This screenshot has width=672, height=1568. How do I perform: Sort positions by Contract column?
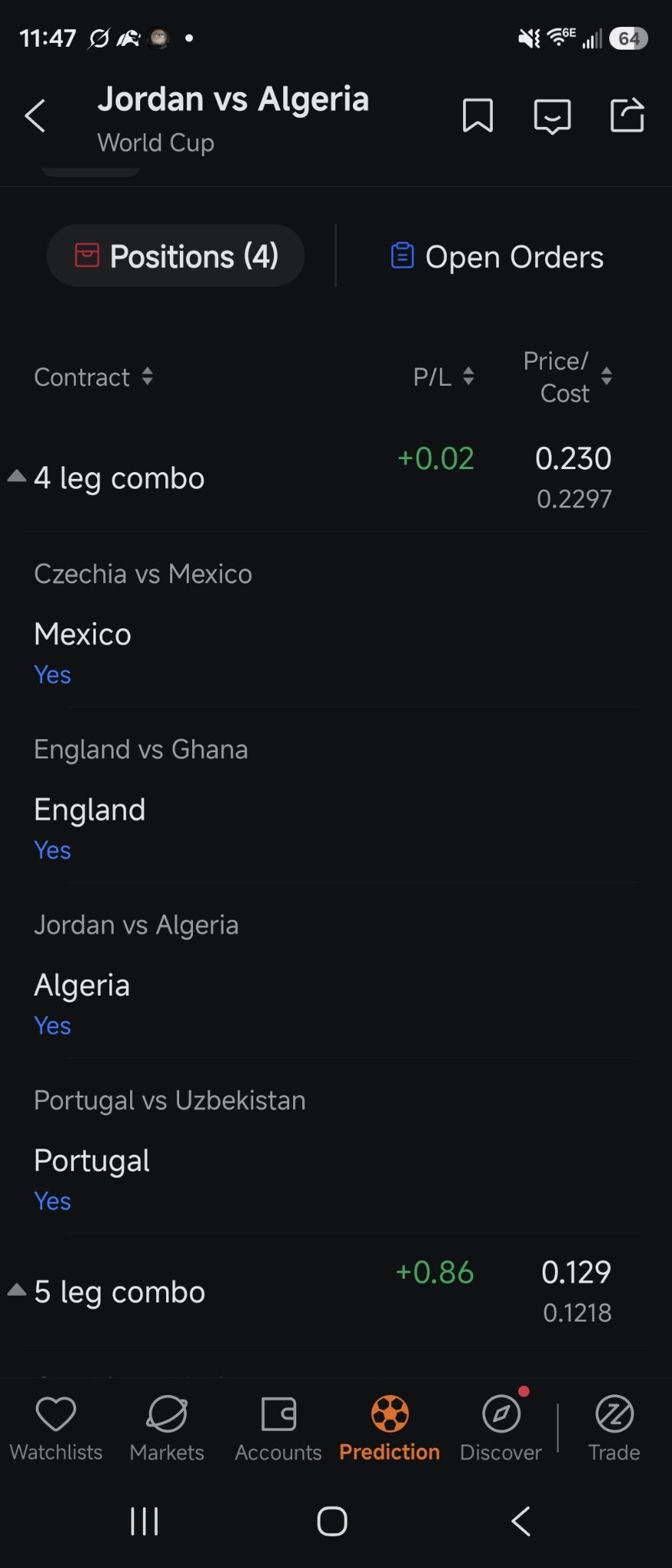[93, 377]
